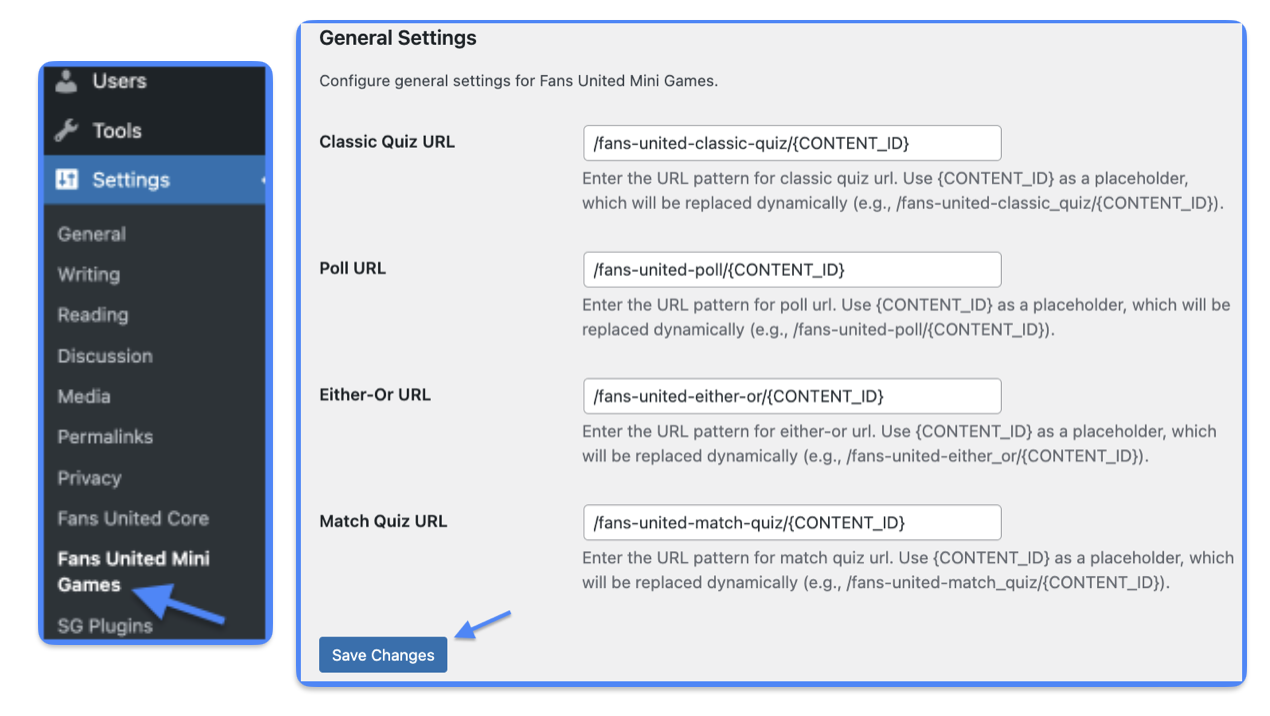Click the Save Changes button
Screen dimensions: 1270x716
pyautogui.click(x=383, y=655)
